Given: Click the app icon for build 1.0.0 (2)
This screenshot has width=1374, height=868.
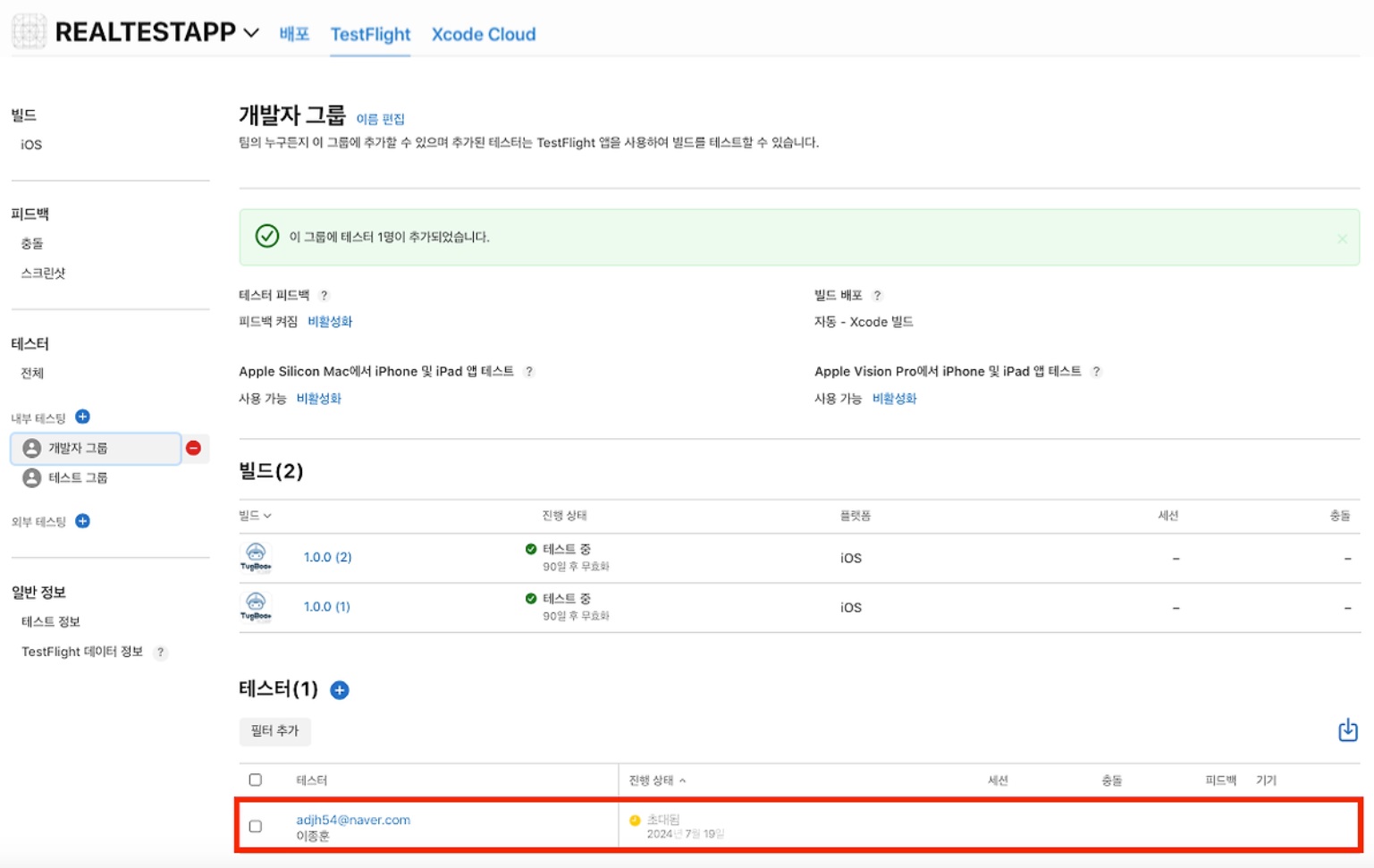Looking at the screenshot, I should (256, 557).
